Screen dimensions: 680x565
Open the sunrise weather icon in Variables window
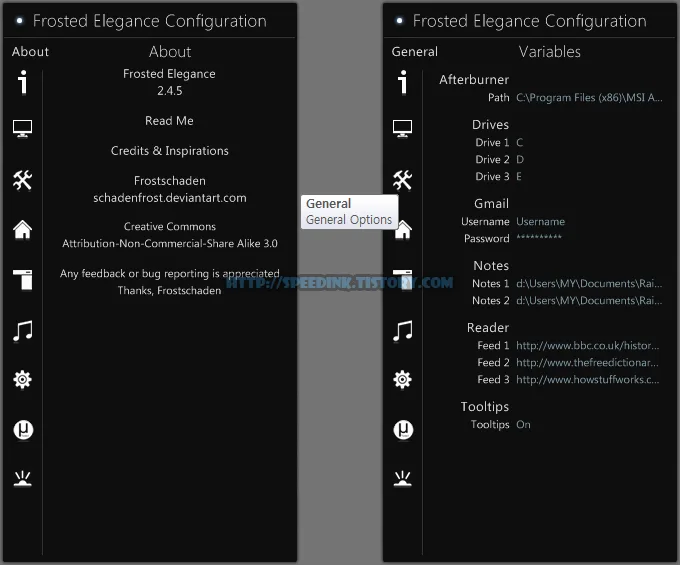402,479
